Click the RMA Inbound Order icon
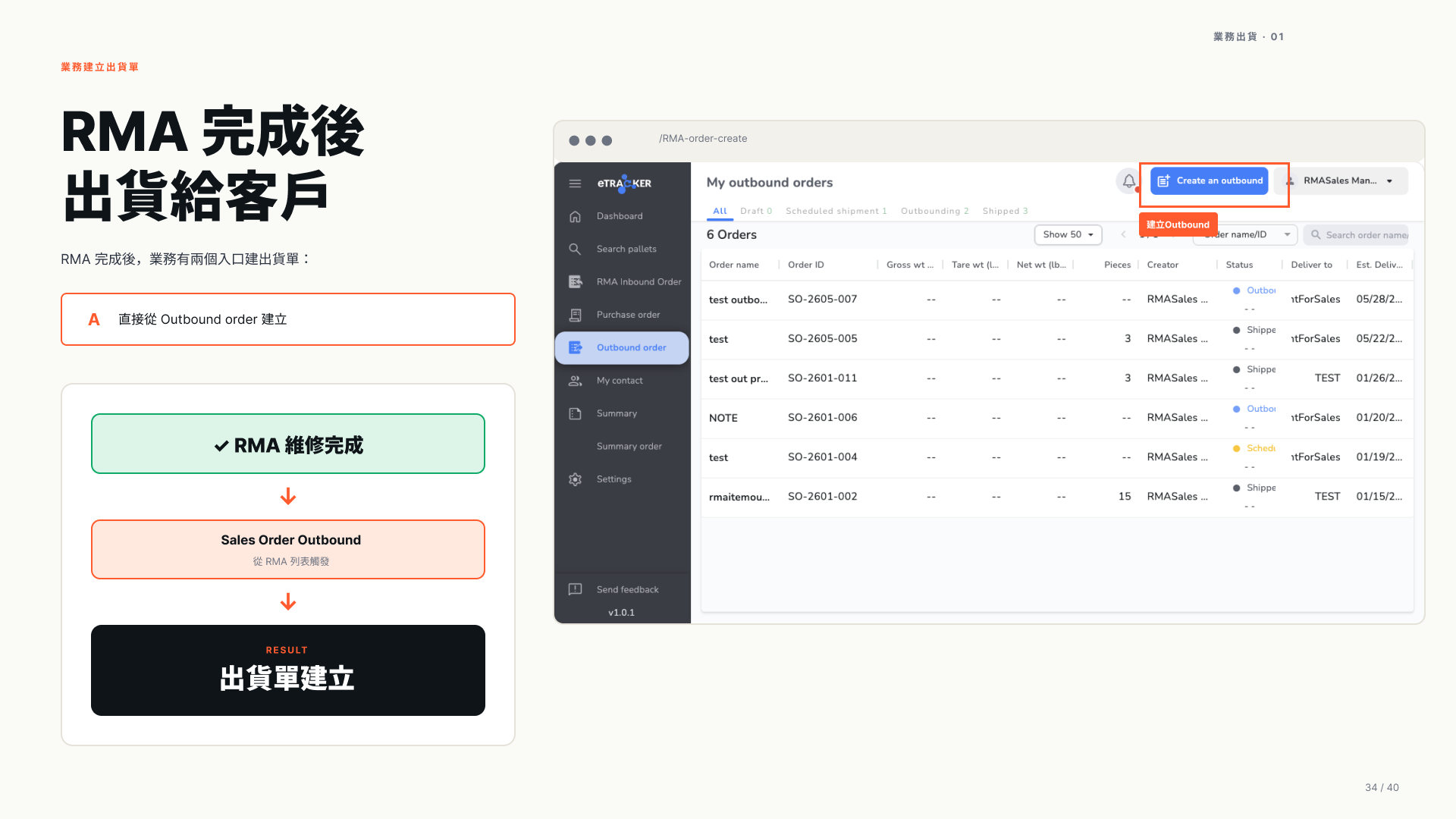 575,282
